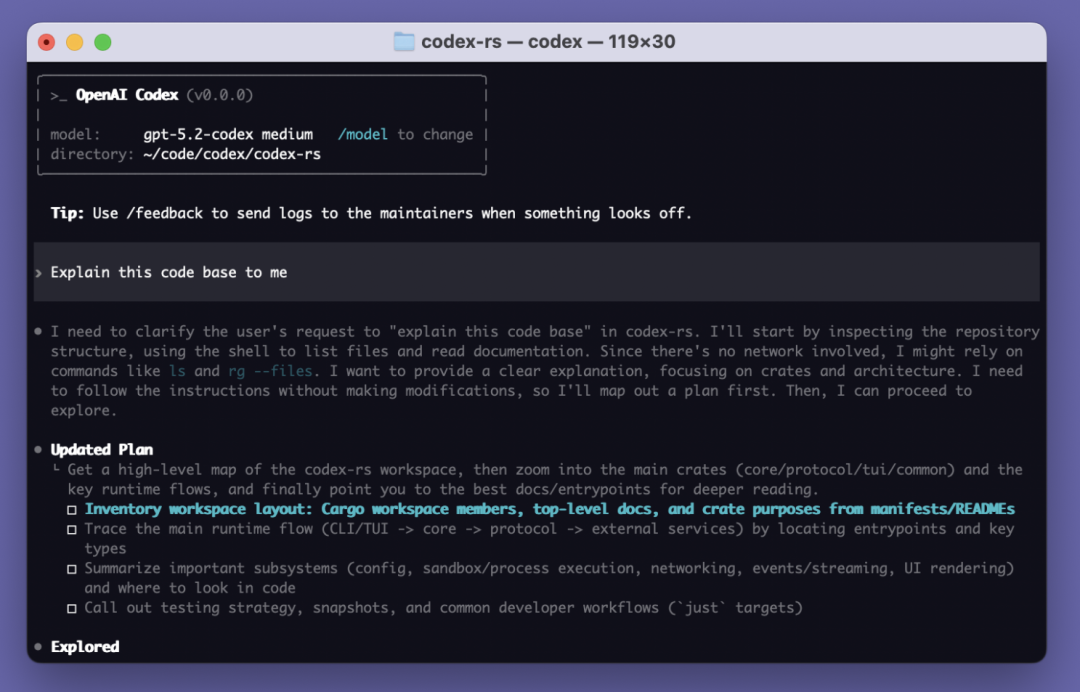Click the bullet beside Explored
Screen dimensions: 1080x692
click(38, 647)
